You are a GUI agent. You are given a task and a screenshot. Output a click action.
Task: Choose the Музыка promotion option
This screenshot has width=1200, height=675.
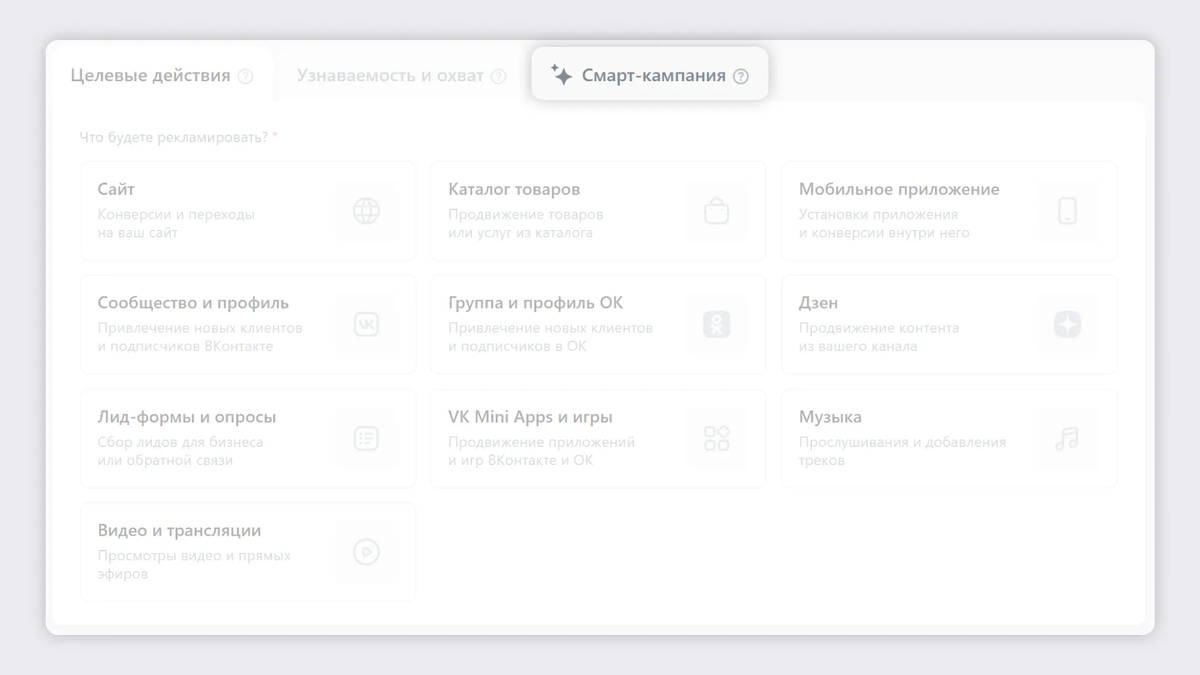948,438
